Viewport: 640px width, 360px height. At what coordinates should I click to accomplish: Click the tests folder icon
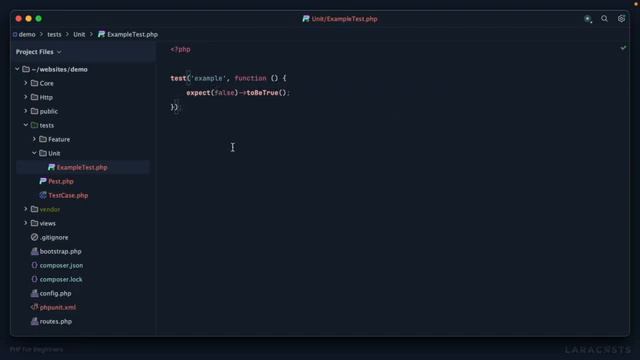tap(34, 125)
